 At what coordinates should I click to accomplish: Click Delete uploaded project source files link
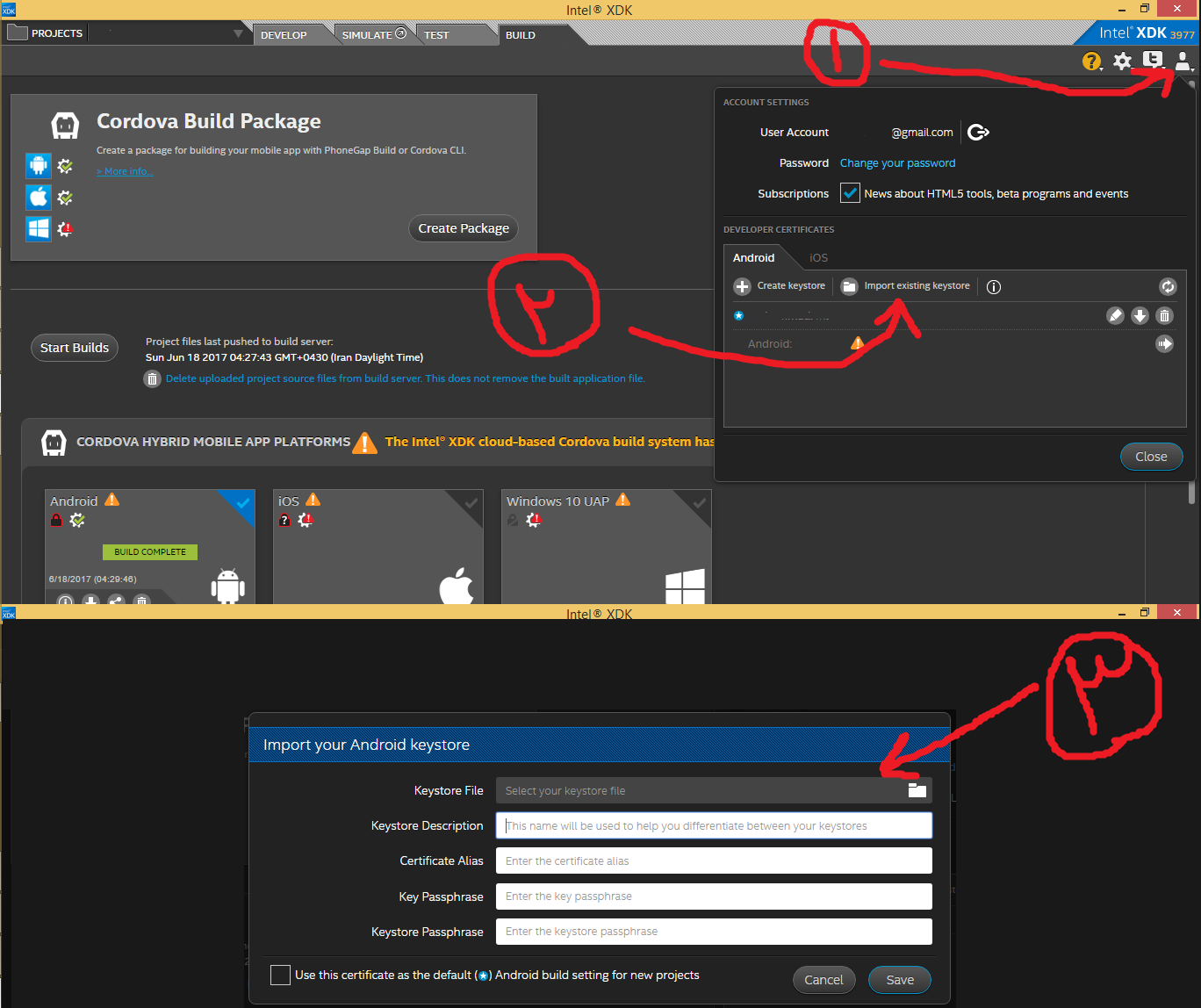tap(406, 378)
